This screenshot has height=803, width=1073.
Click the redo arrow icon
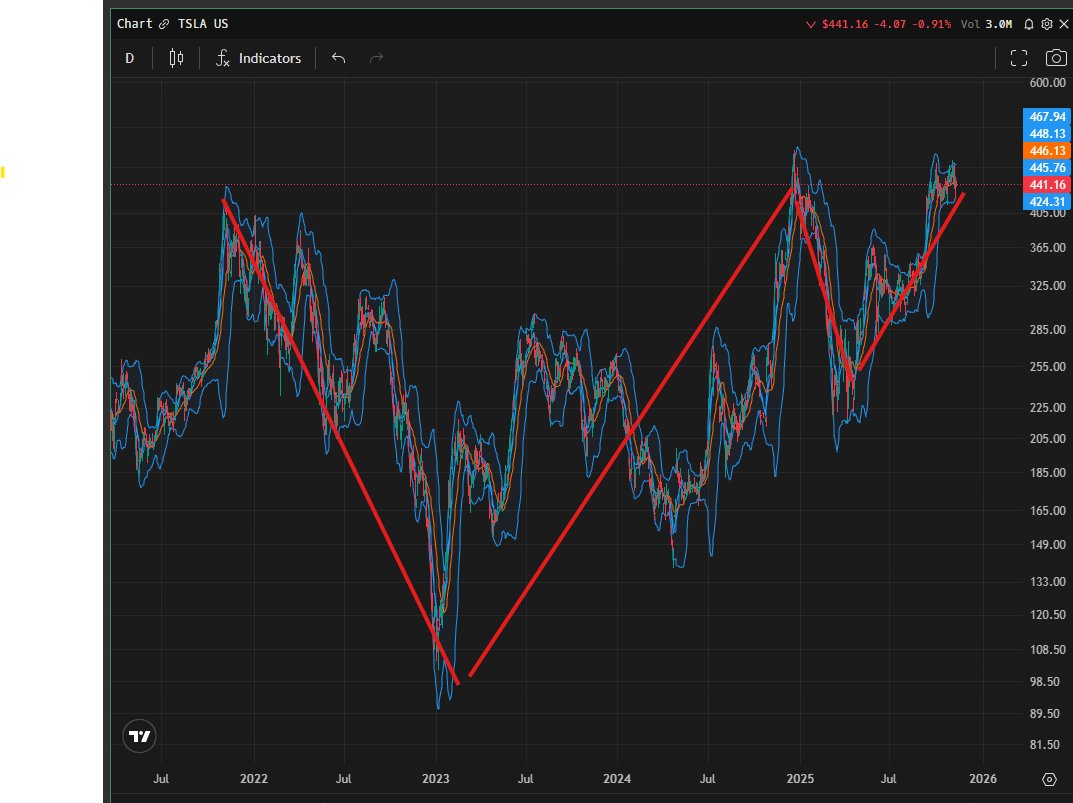(376, 58)
